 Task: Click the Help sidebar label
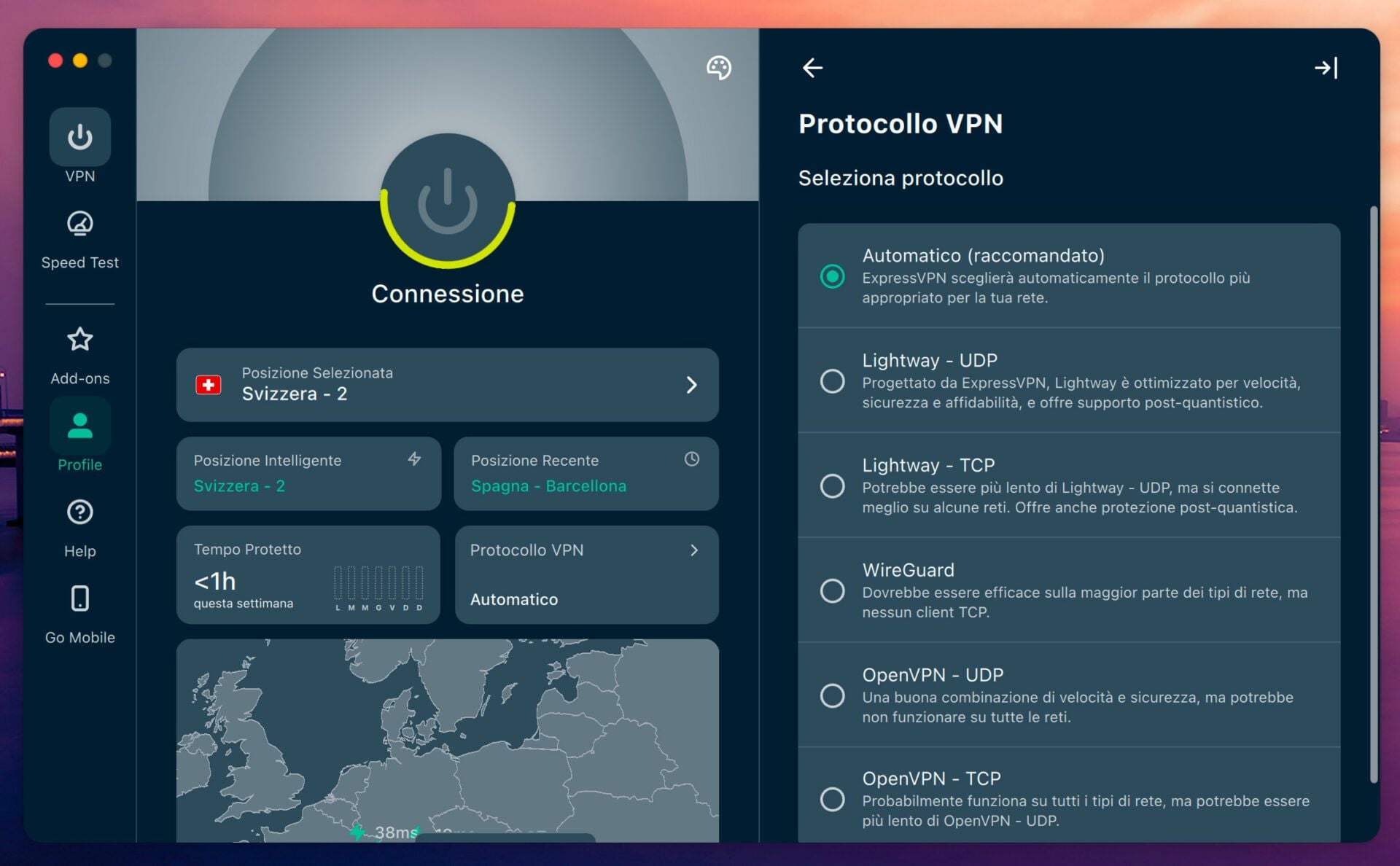coord(80,551)
